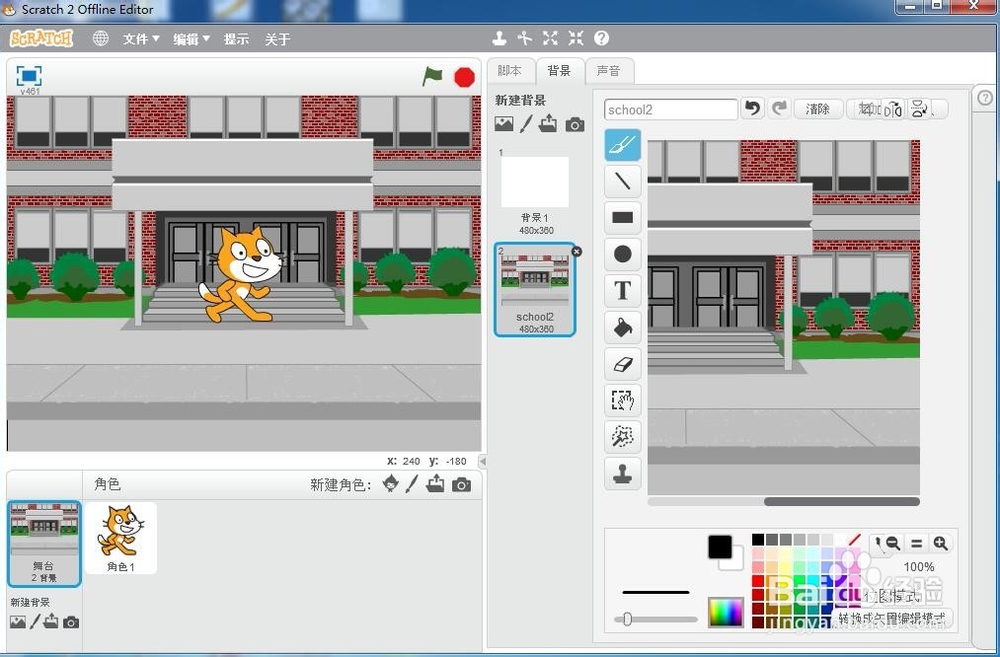1000x657 pixels.
Task: Flip the backdrop up-down
Action: tap(919, 109)
